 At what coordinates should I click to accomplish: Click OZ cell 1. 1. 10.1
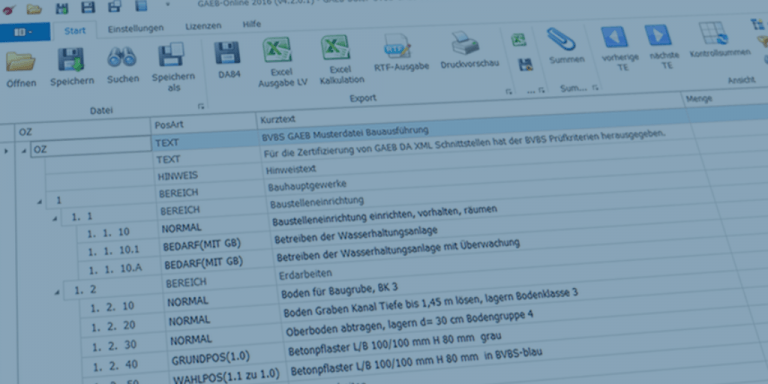114,251
